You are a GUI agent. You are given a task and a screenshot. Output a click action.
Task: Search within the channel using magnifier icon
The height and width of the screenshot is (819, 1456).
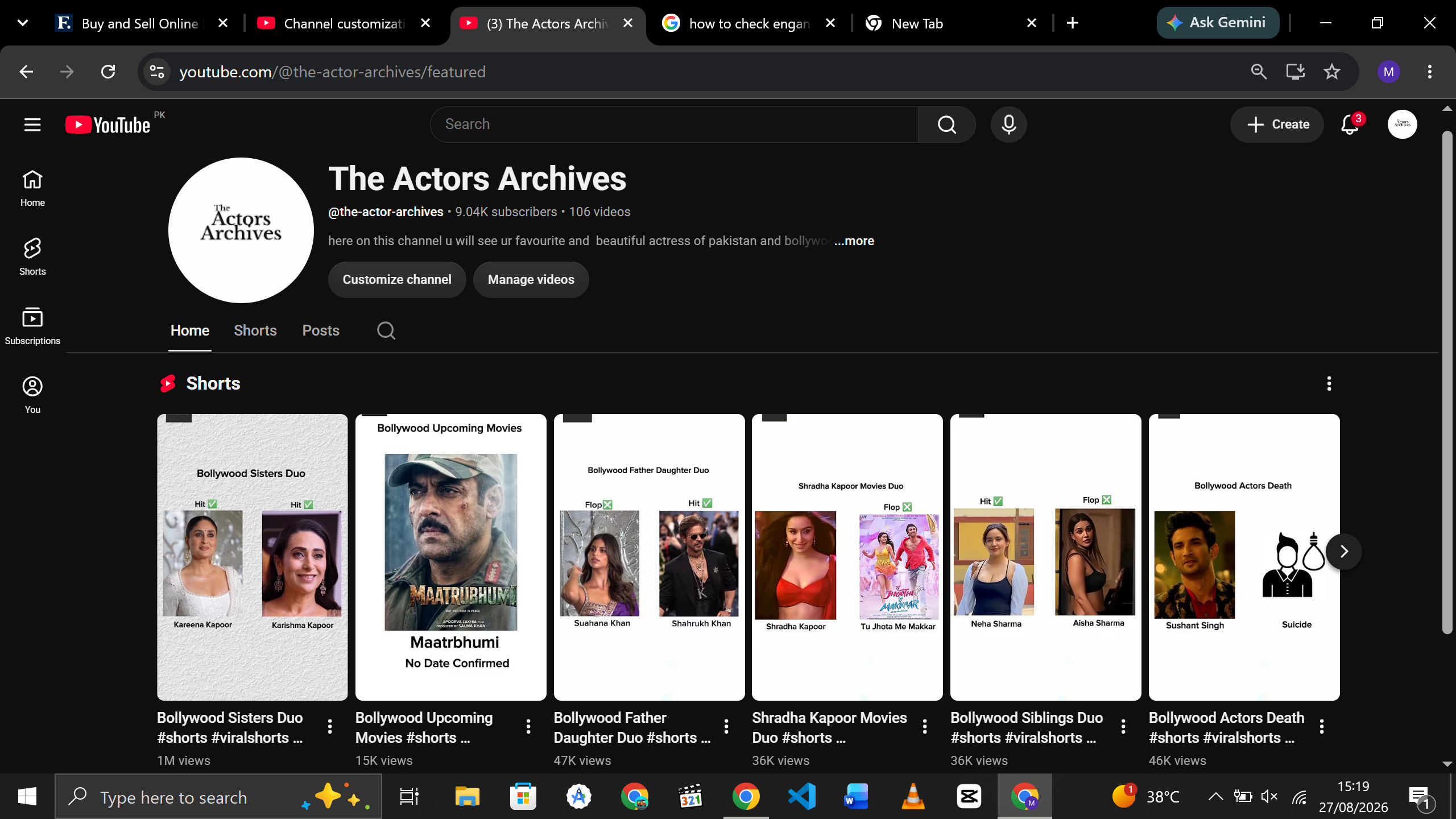pos(386,330)
